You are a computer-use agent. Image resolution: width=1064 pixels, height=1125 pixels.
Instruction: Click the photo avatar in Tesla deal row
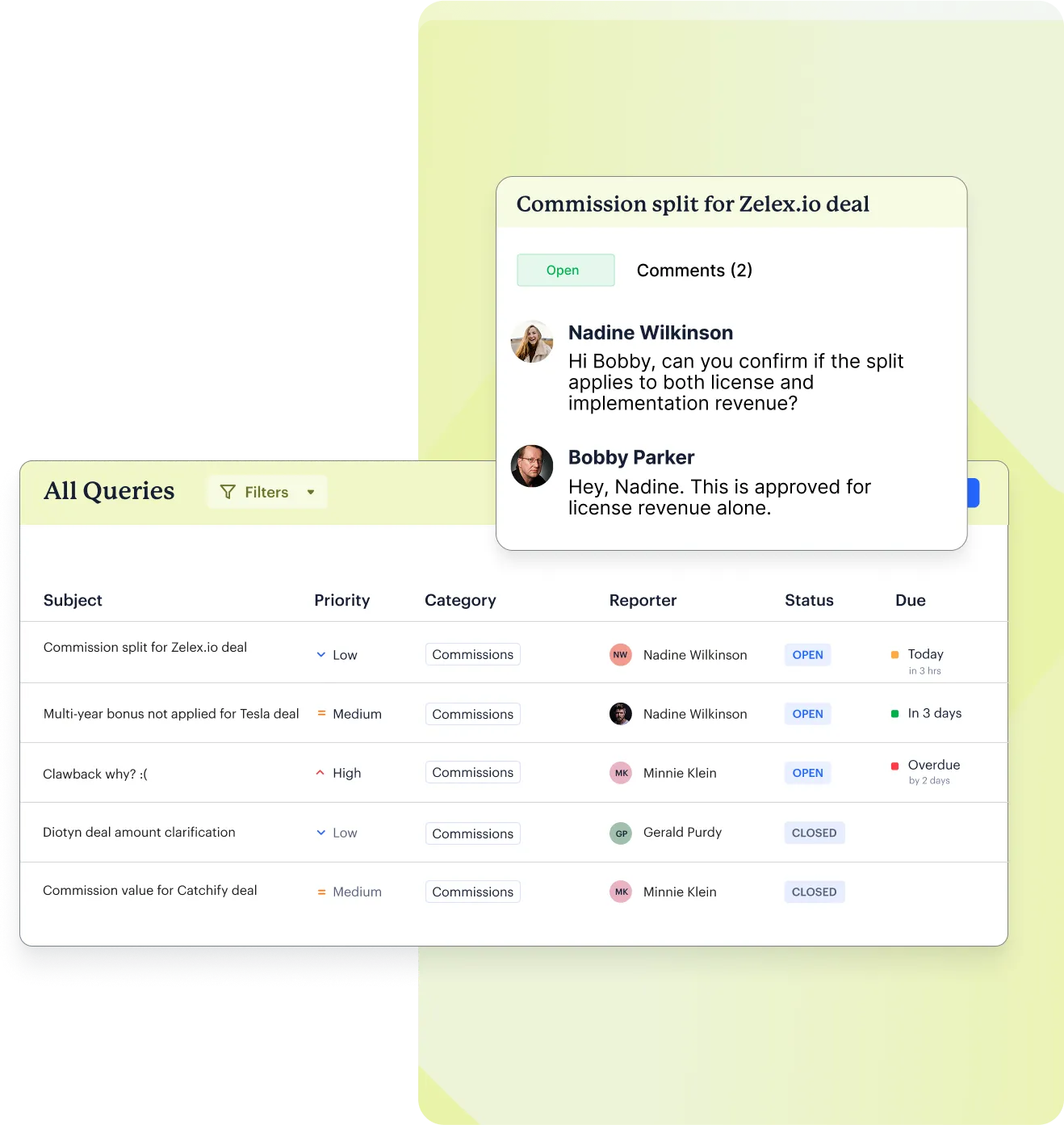(x=620, y=714)
